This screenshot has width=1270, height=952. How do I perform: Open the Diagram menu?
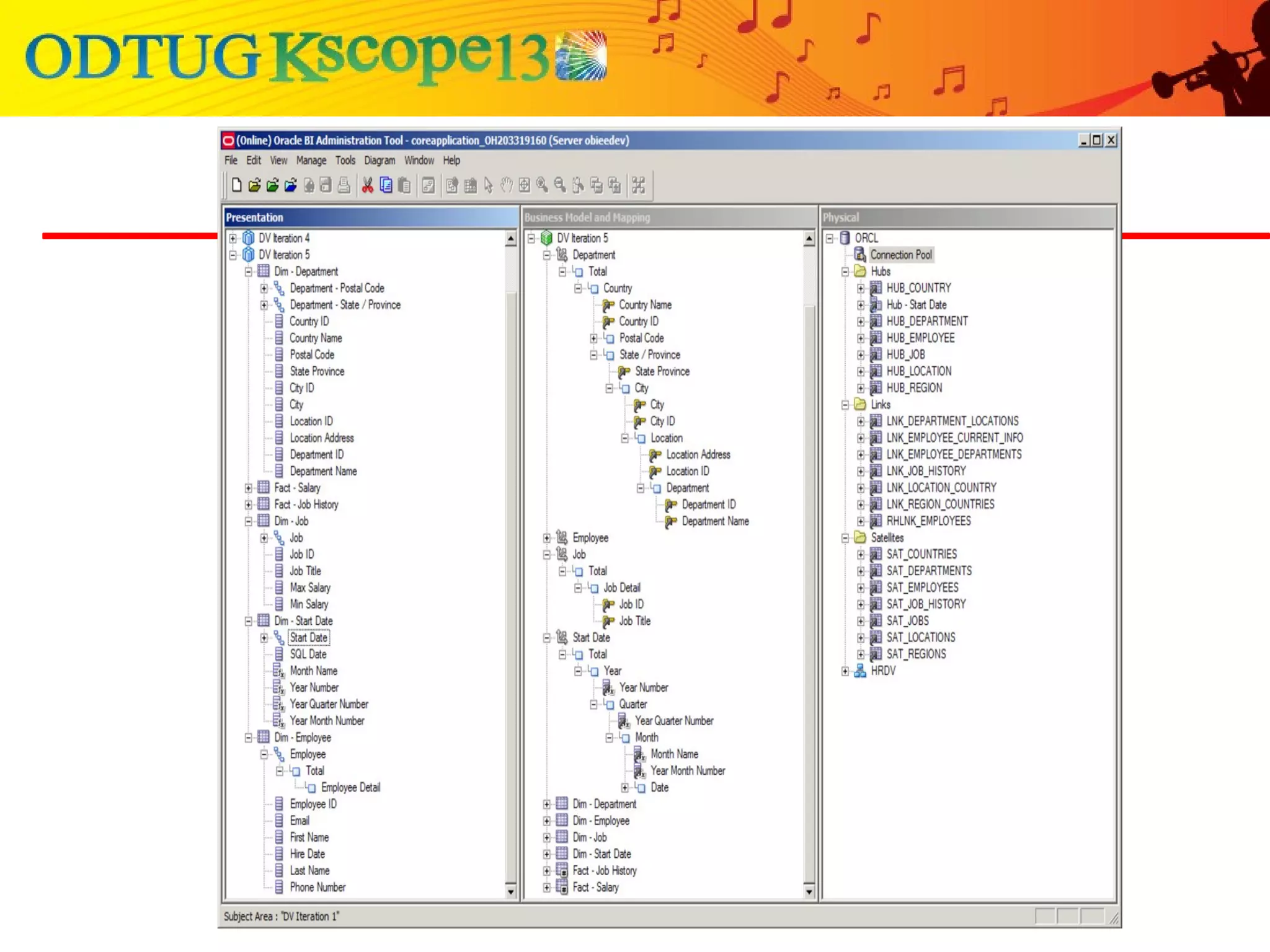[x=379, y=161]
